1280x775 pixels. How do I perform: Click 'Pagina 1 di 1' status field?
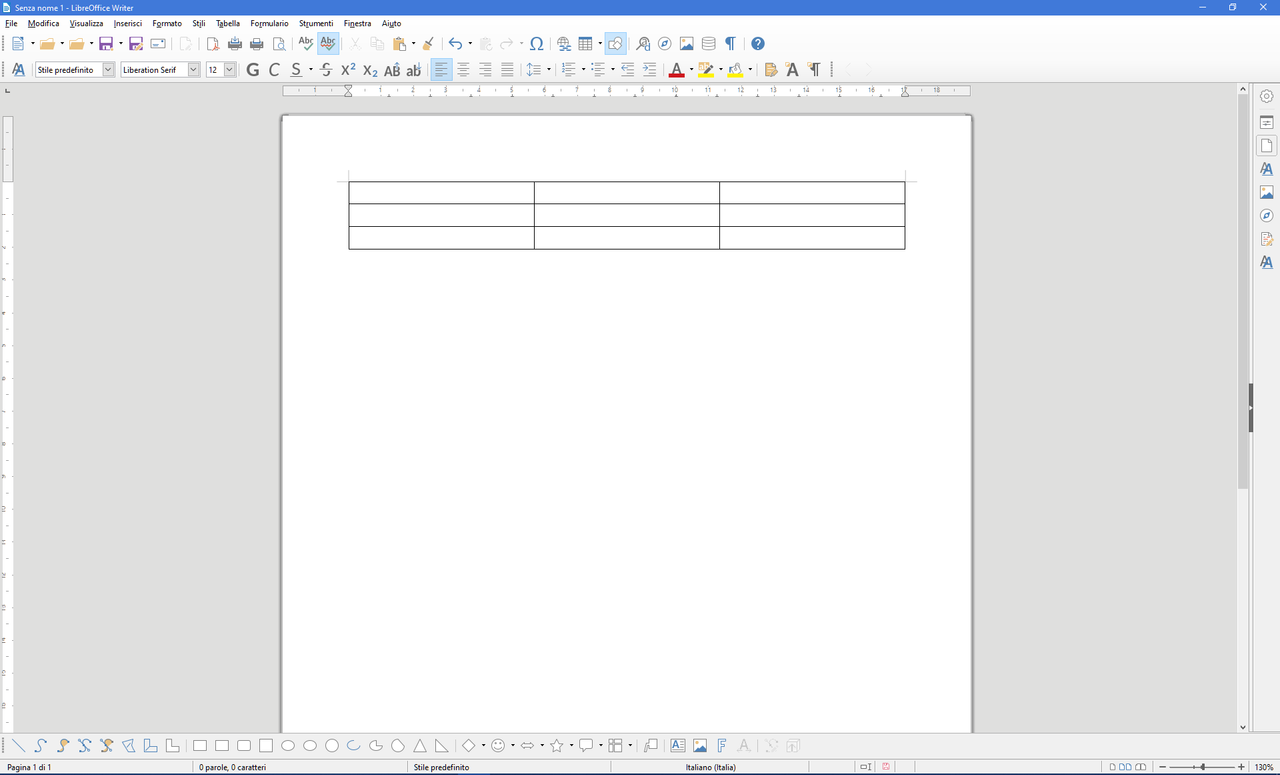coord(29,767)
